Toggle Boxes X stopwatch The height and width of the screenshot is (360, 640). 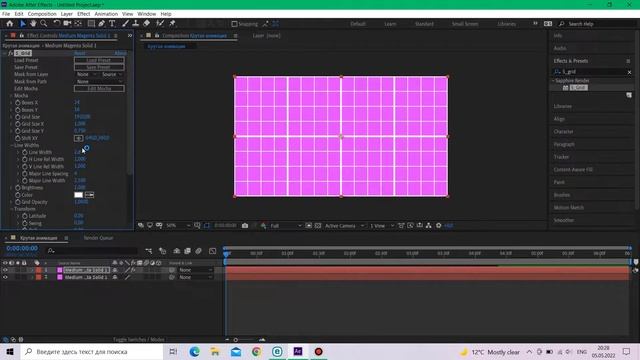point(18,103)
